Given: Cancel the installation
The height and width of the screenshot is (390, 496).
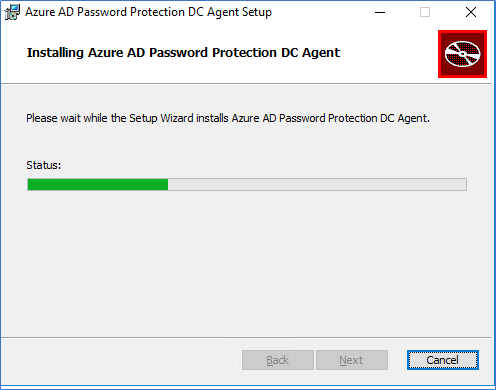Looking at the screenshot, I should 443,360.
